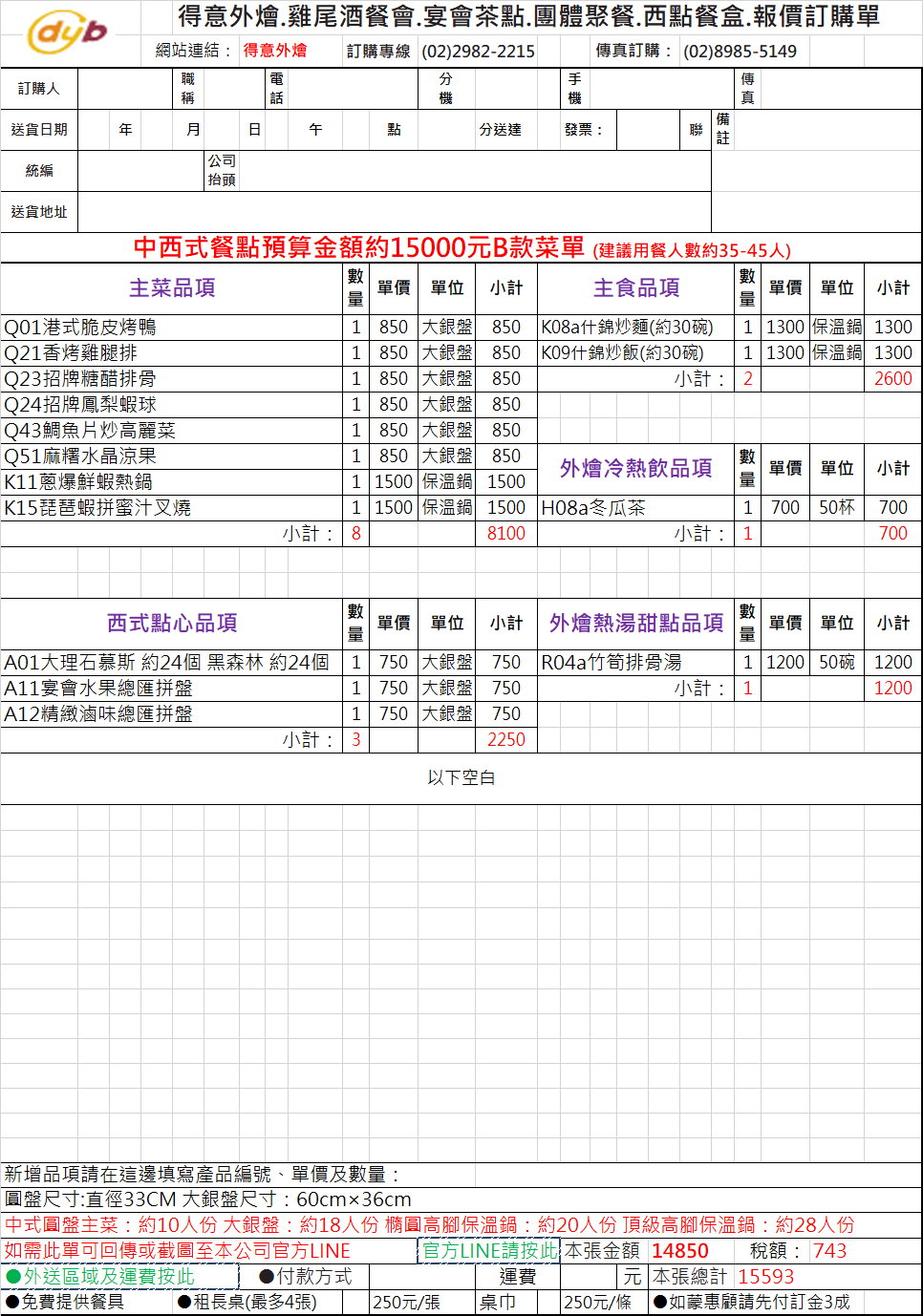Select the 免費提供餐具 cell
Screen dimensions: 923x1316
pos(65,1302)
